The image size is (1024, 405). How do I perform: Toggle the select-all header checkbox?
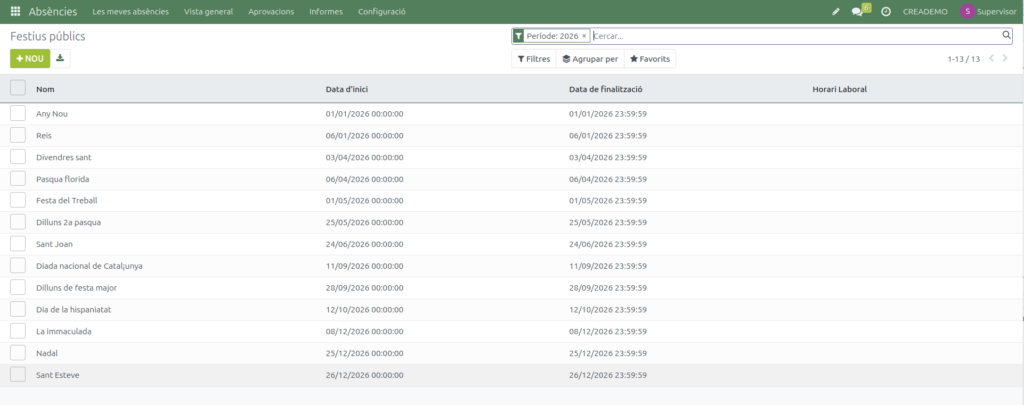(17, 88)
